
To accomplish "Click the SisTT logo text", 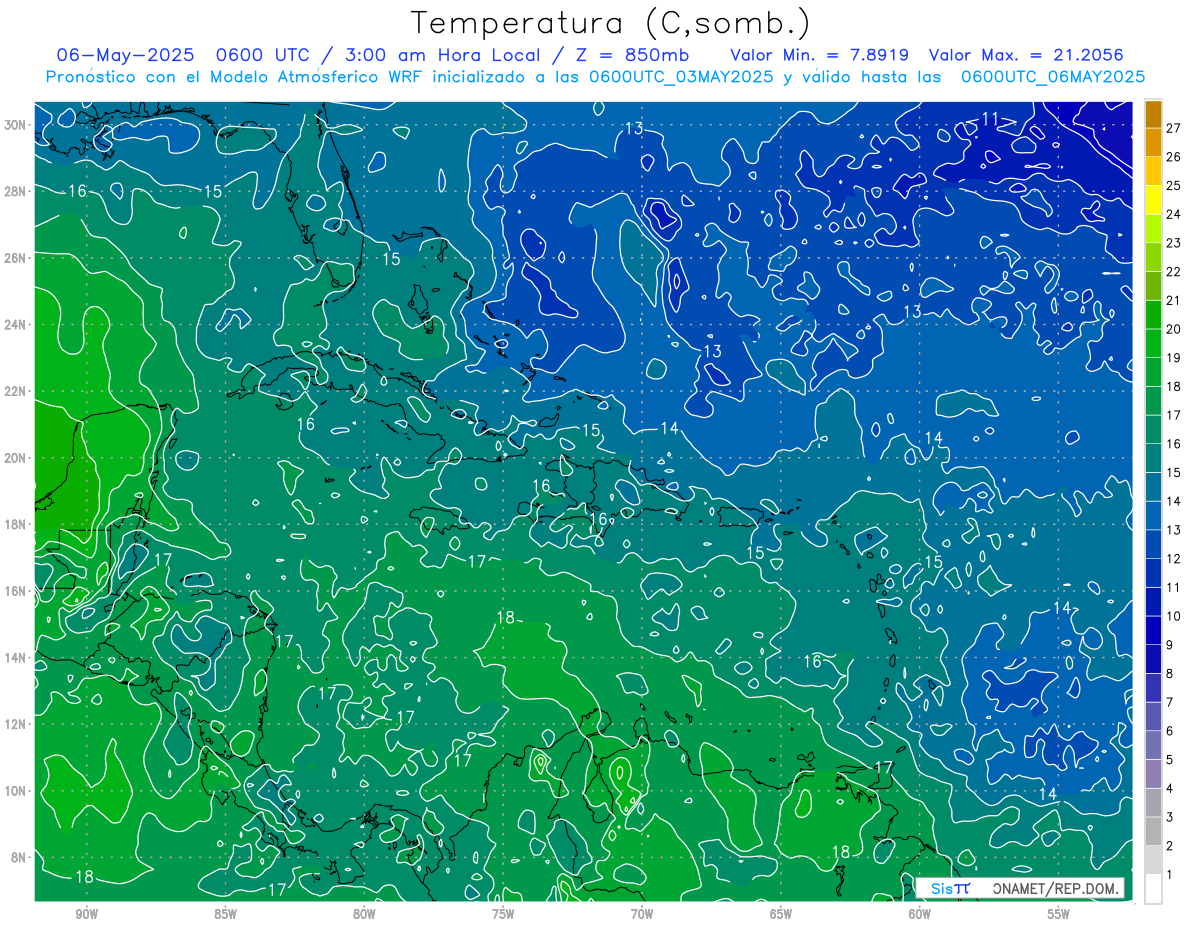I will tap(950, 888).
